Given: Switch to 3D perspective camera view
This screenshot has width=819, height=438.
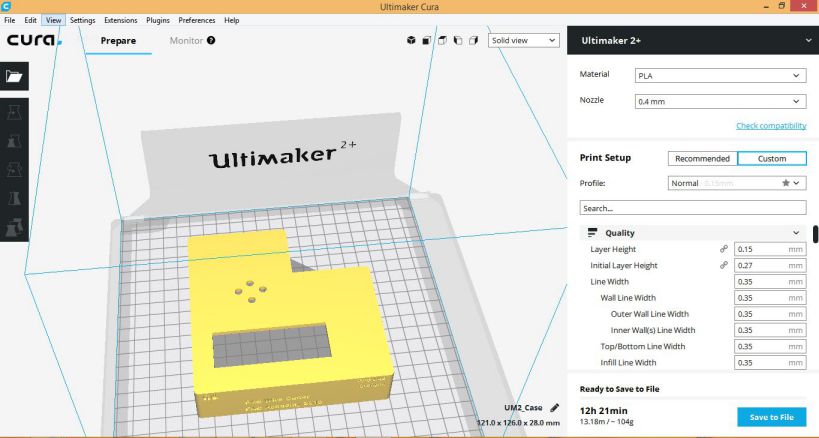Looking at the screenshot, I should [411, 40].
